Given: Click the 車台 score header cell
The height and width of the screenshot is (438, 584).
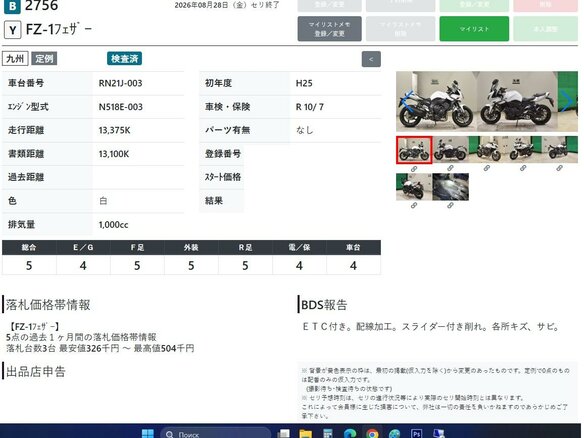Looking at the screenshot, I should click(x=353, y=247).
